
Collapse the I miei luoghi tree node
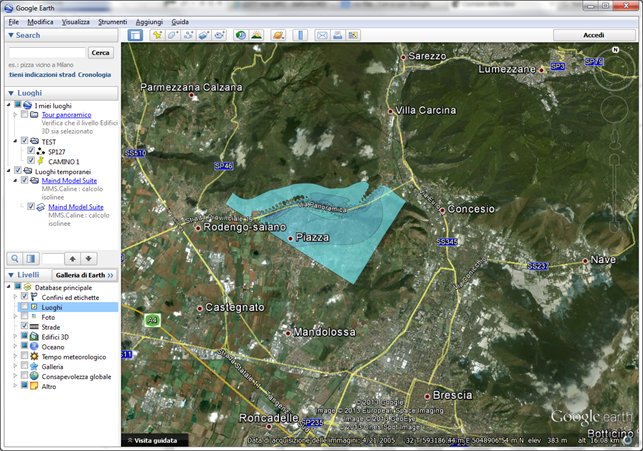[x=9, y=105]
